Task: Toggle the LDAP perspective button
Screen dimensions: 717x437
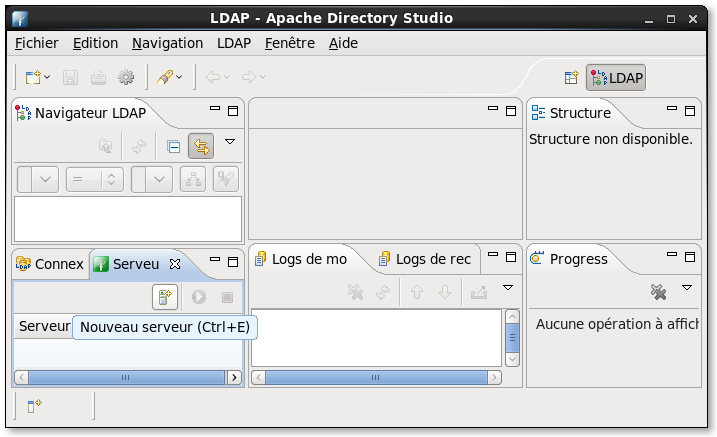Action: coord(616,77)
